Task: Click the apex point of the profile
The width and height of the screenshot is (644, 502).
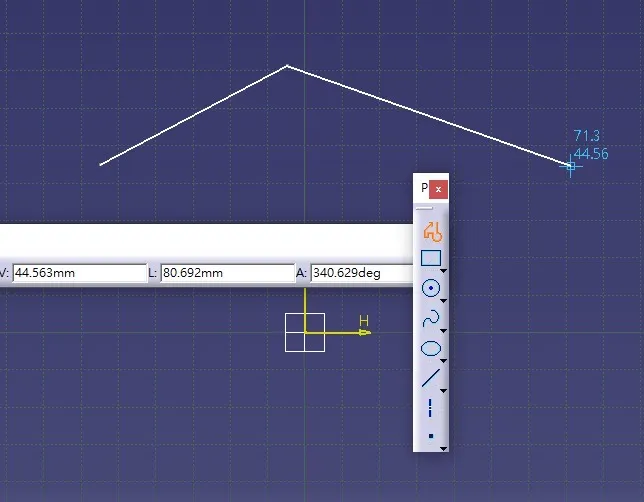Action: click(x=287, y=66)
